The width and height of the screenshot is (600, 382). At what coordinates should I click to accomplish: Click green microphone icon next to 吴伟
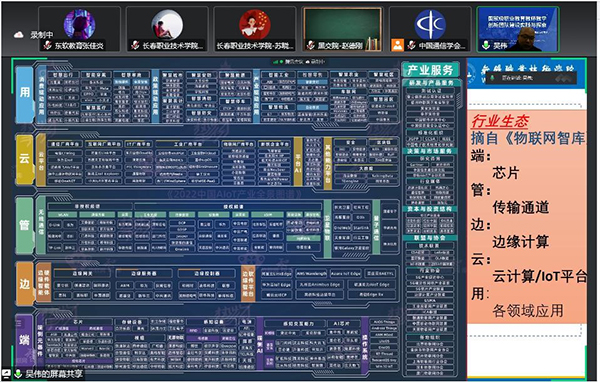coord(486,45)
